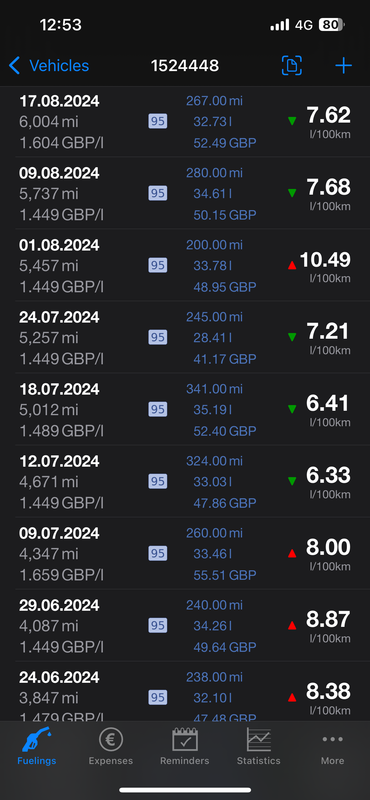Open the 29.06.2024 fueling entry
370x800 pixels.
click(185, 626)
